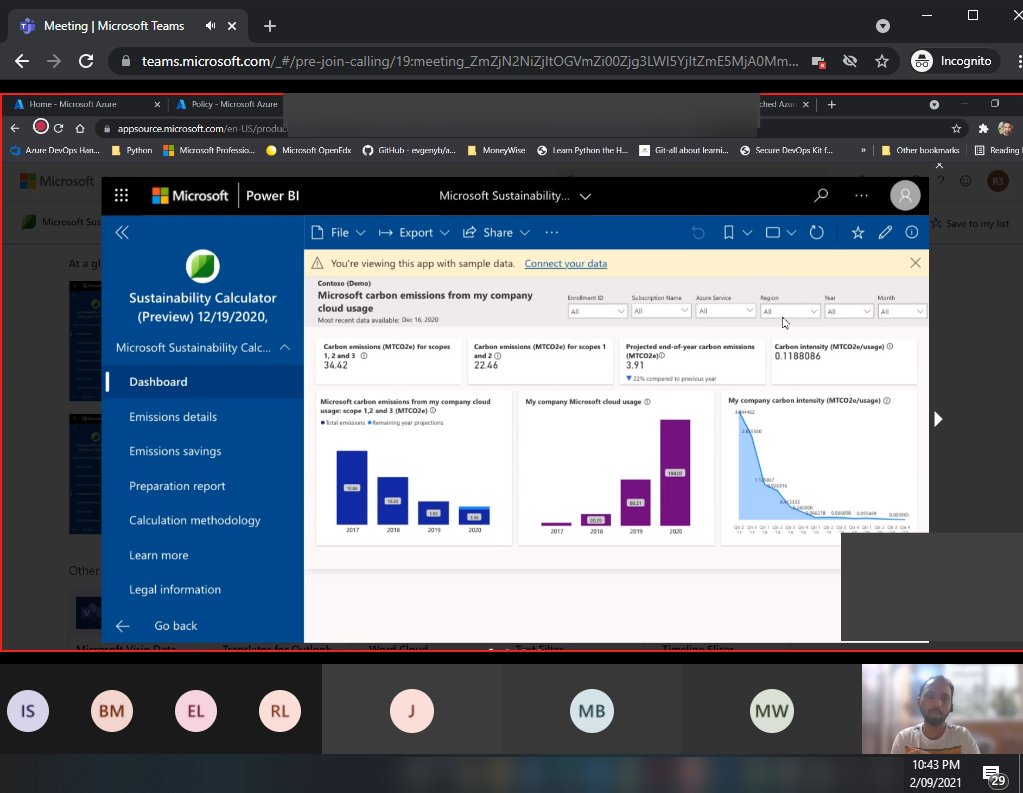The width and height of the screenshot is (1023, 793).
Task: Click the system clock showing 10:43 PM
Action: pos(936,765)
